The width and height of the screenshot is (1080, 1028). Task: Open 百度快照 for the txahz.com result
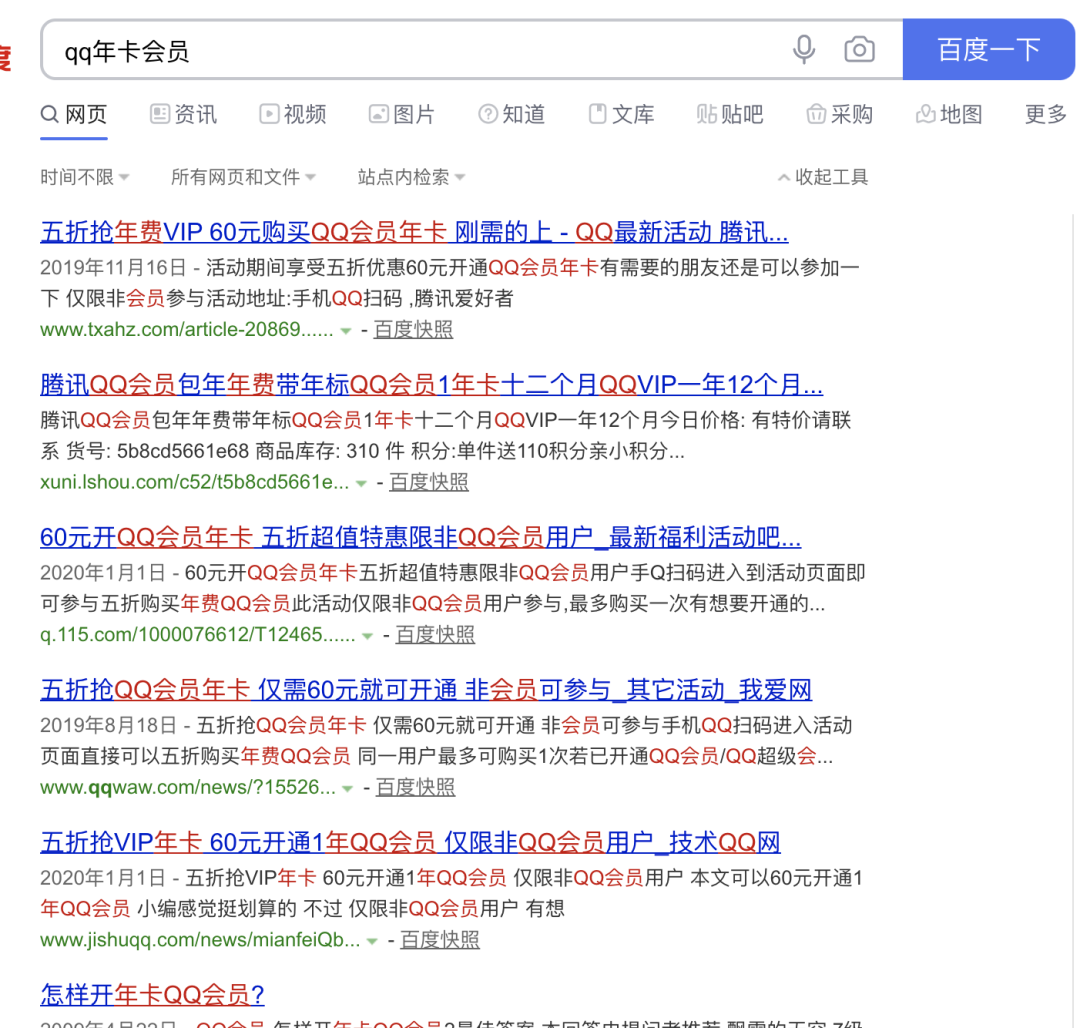click(413, 330)
